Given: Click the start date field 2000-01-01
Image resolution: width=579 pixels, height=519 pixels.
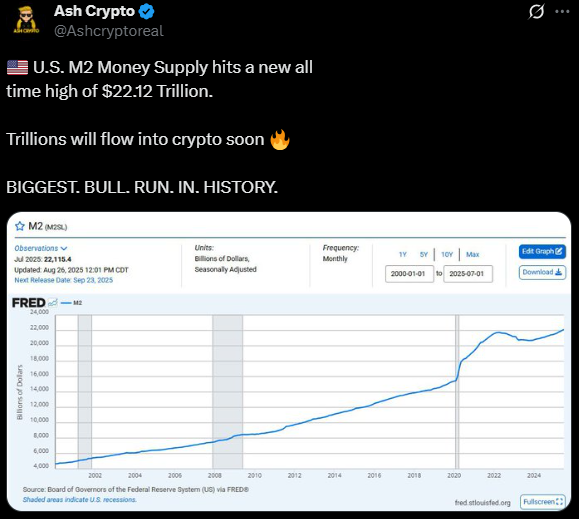Looking at the screenshot, I should [409, 274].
